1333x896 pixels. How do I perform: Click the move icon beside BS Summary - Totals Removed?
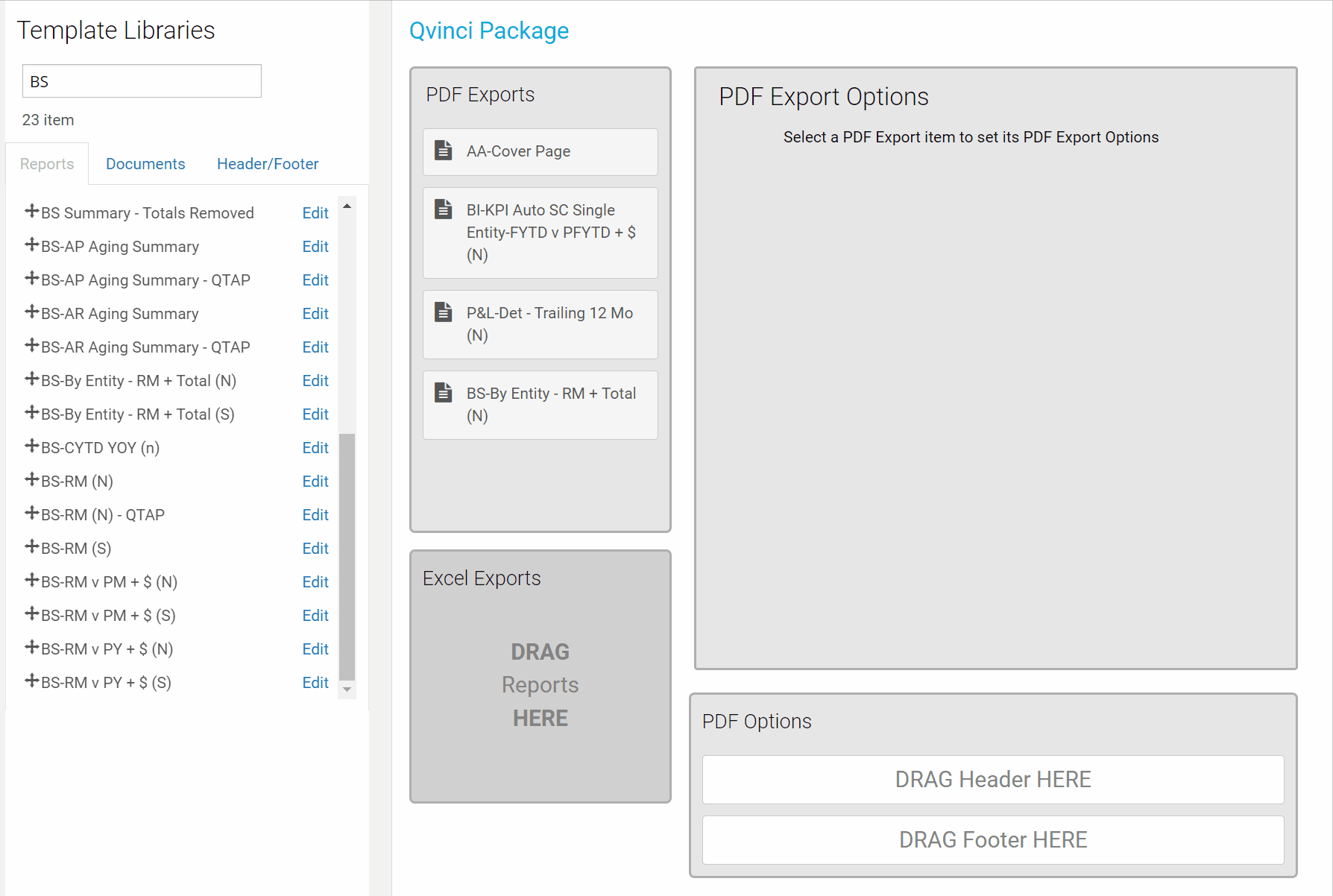(x=31, y=211)
